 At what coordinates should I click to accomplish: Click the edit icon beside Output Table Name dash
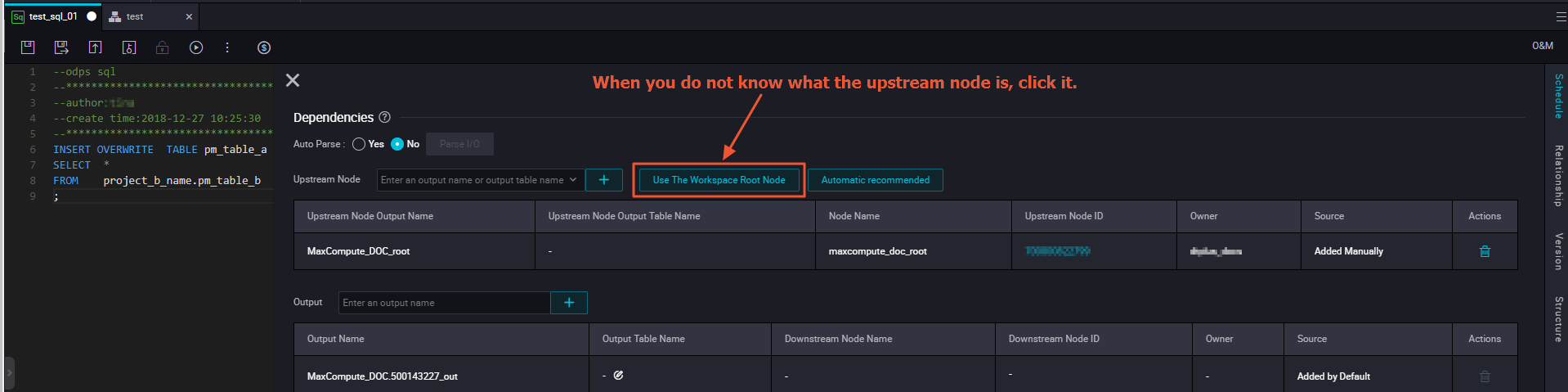[618, 376]
